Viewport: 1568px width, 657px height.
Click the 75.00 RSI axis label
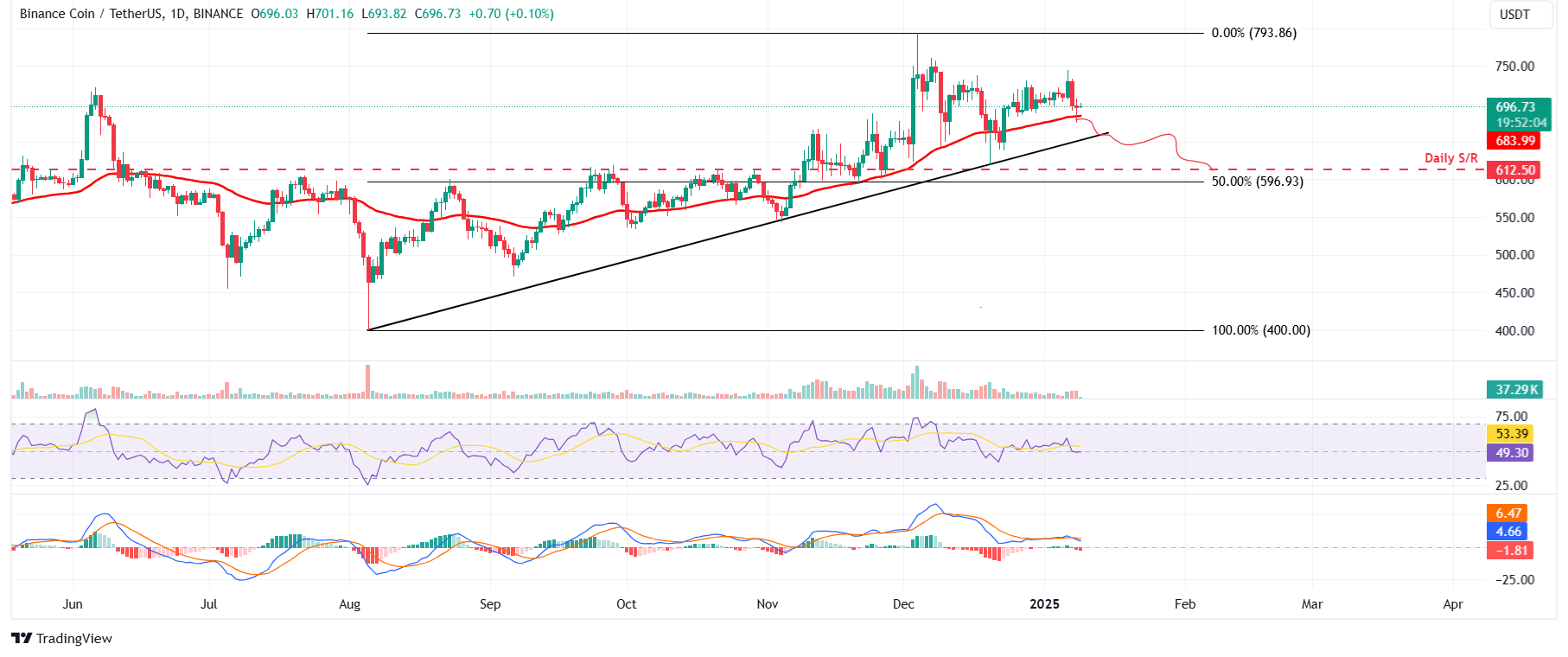pyautogui.click(x=1512, y=417)
